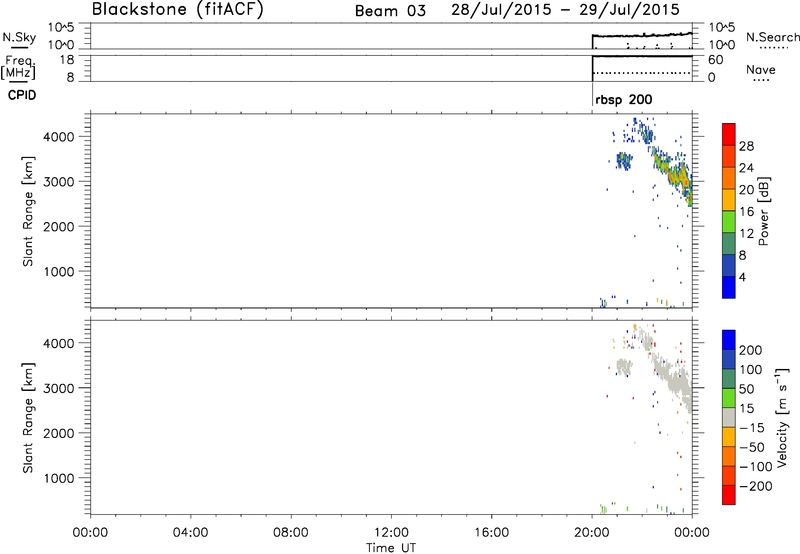Click the blue top segment of Velocity color bar
The width and height of the screenshot is (800, 554).
[729, 340]
